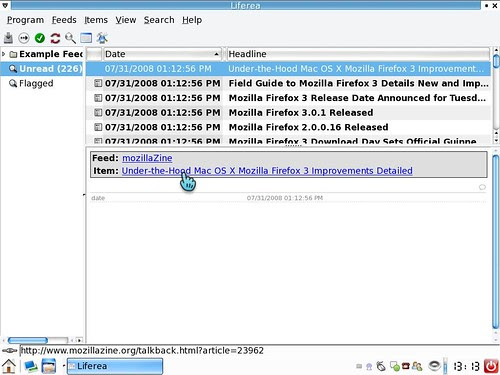
Task: Open the file manager taskbar icon
Action: tap(49, 366)
